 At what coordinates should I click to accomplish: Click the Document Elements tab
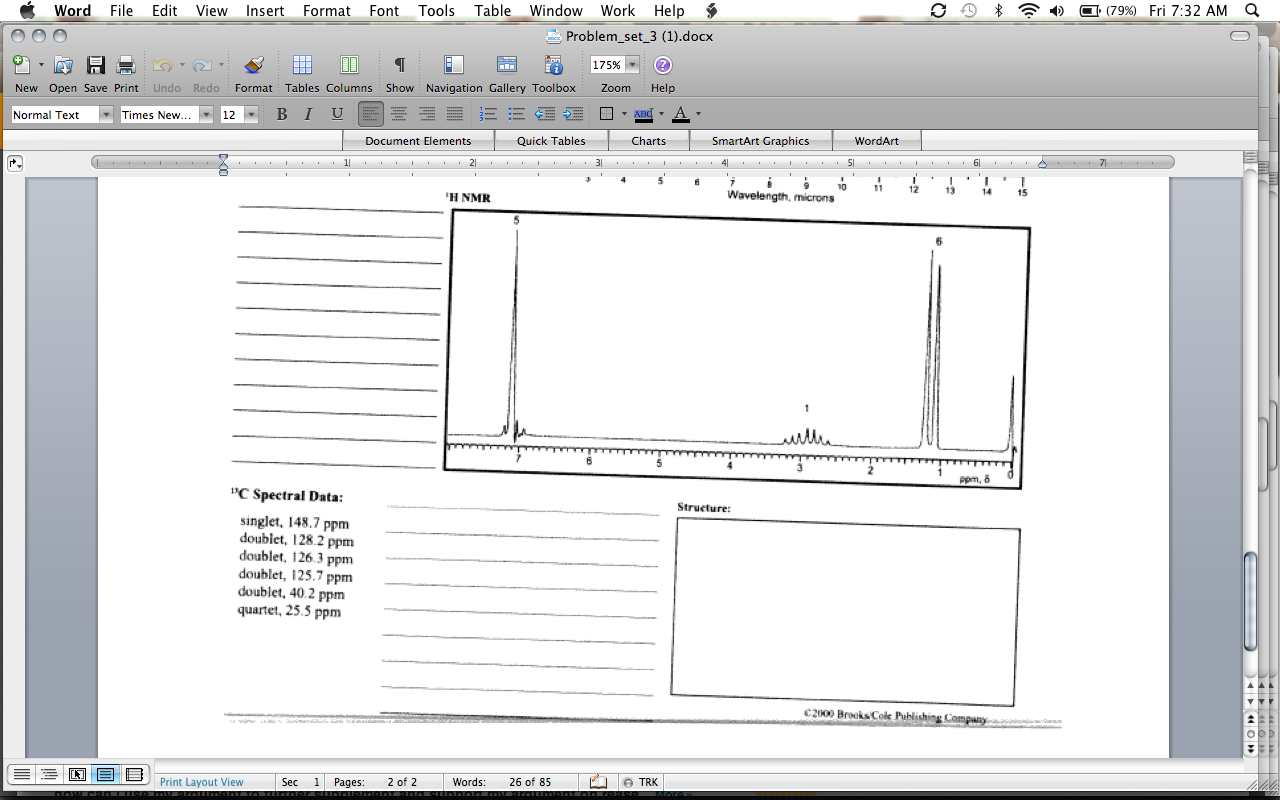(x=418, y=141)
